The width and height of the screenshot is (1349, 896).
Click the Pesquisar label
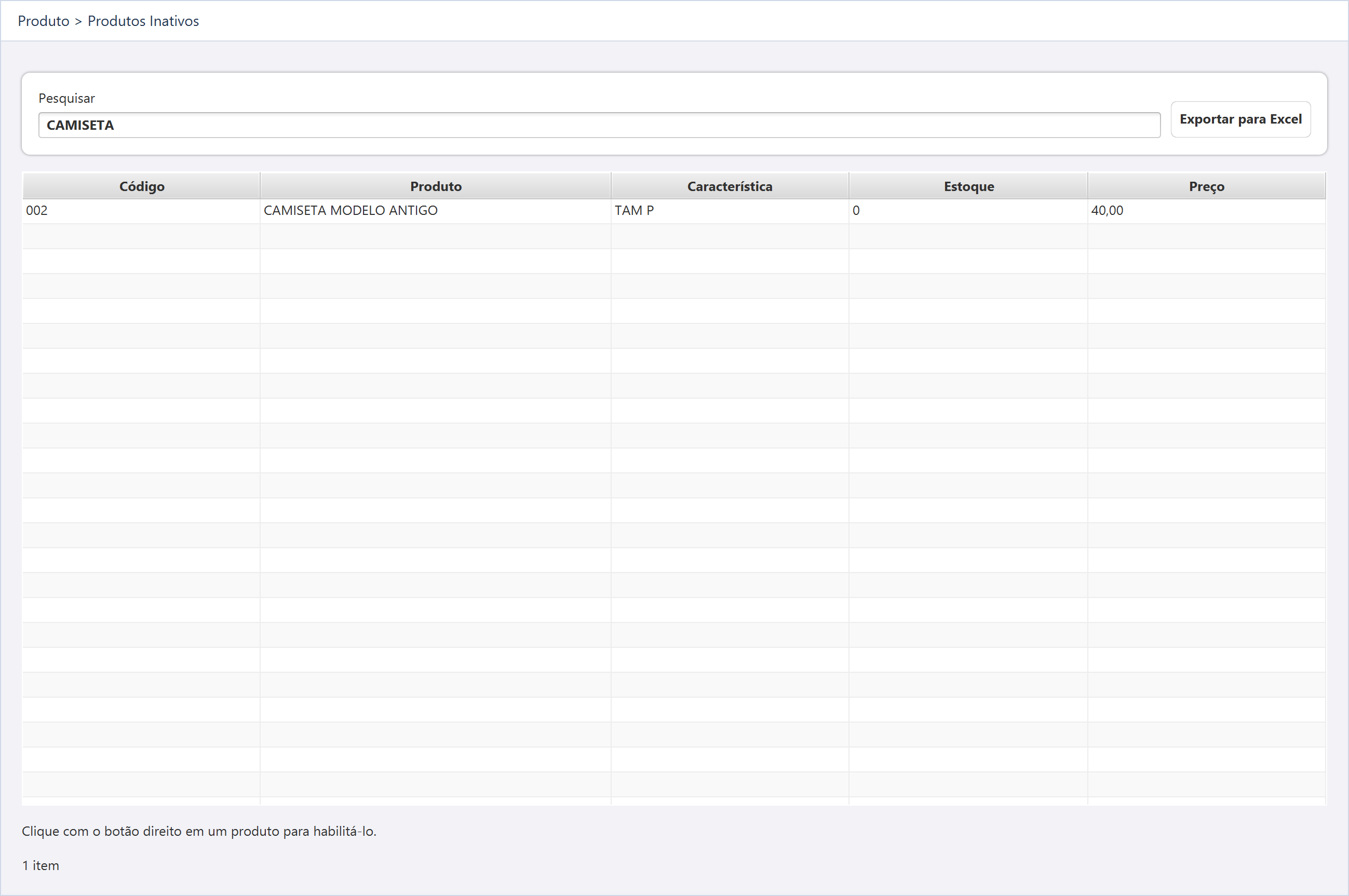[x=67, y=98]
